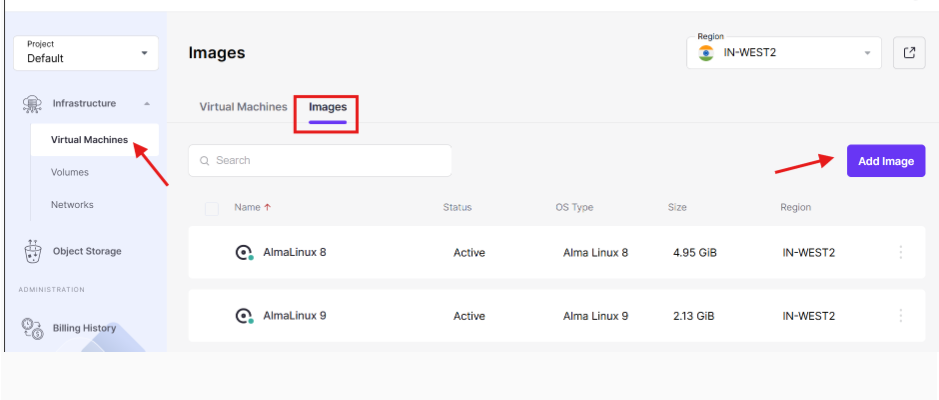
Task: Click the AlmaLinux 9 image name
Action: coord(295,316)
